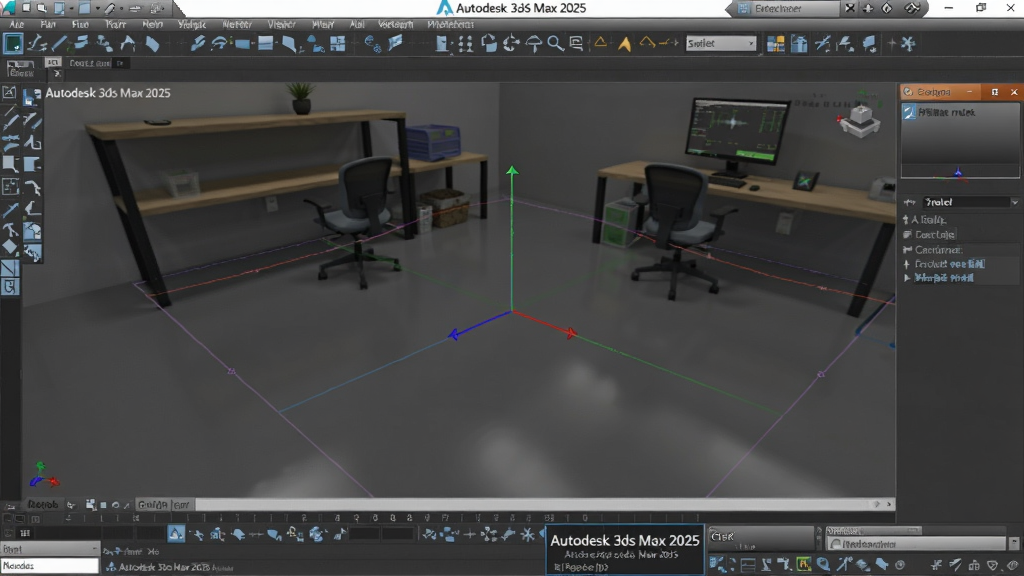
Task: Open the Bhat dropdown at bottom left
Action: click(50, 549)
